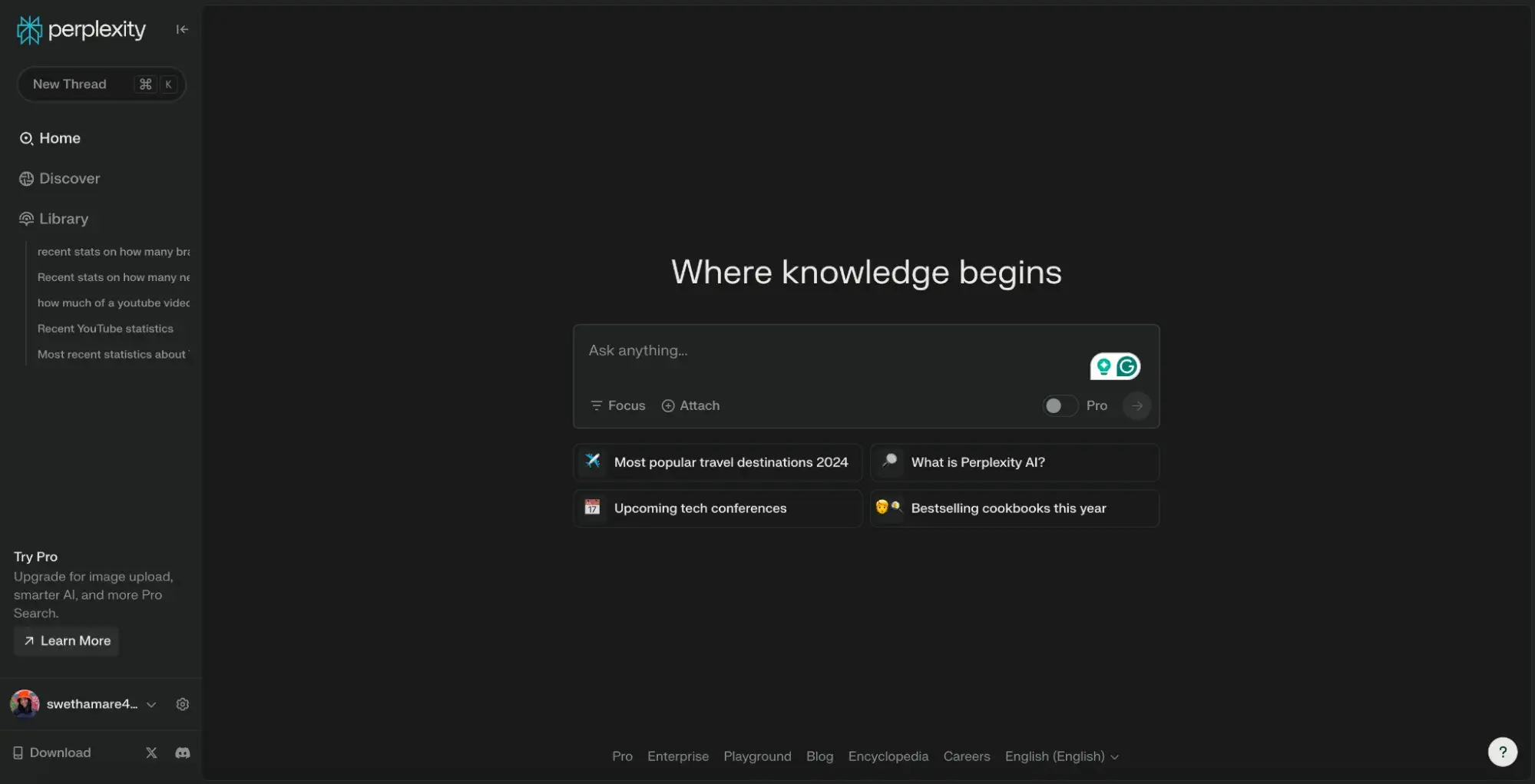Navigate to Home in the sidebar
The width and height of the screenshot is (1535, 784).
[x=59, y=138]
